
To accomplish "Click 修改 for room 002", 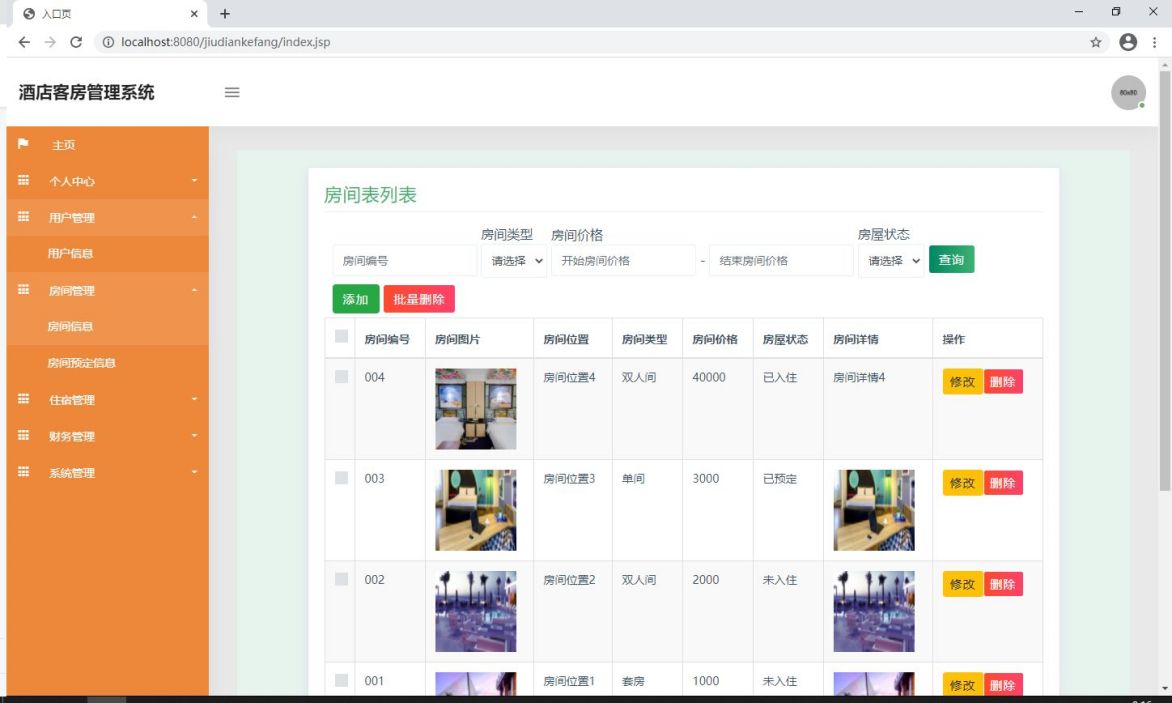I will point(963,584).
